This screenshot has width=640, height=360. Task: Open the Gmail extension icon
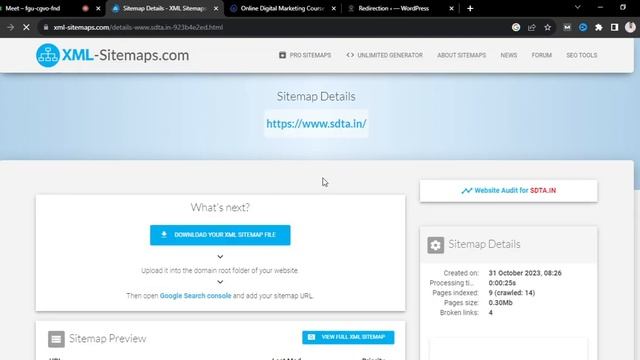pyautogui.click(x=567, y=27)
